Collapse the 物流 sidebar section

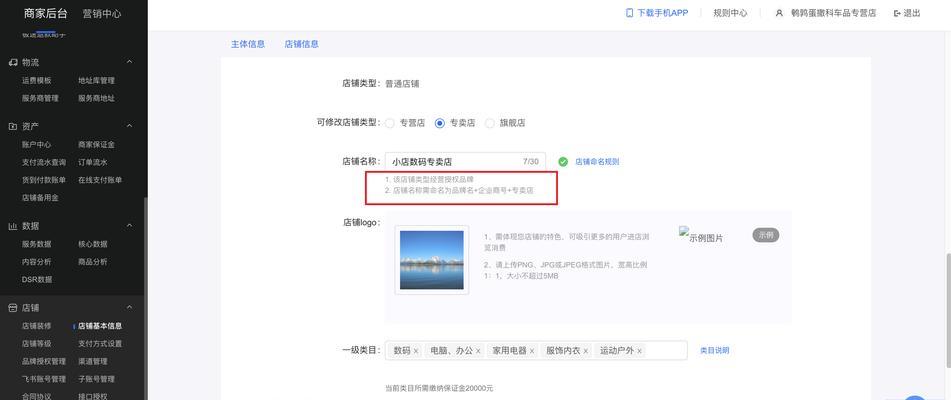[x=129, y=62]
